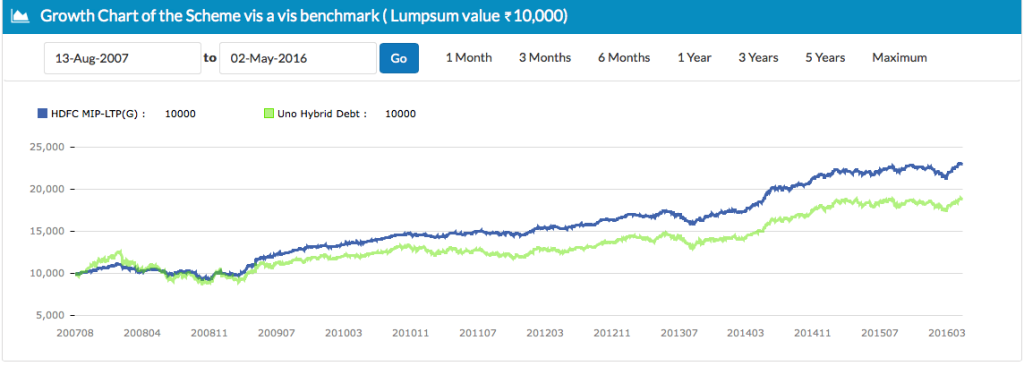Click the 20,000 y-axis label
This screenshot has width=1024, height=366.
[x=48, y=189]
